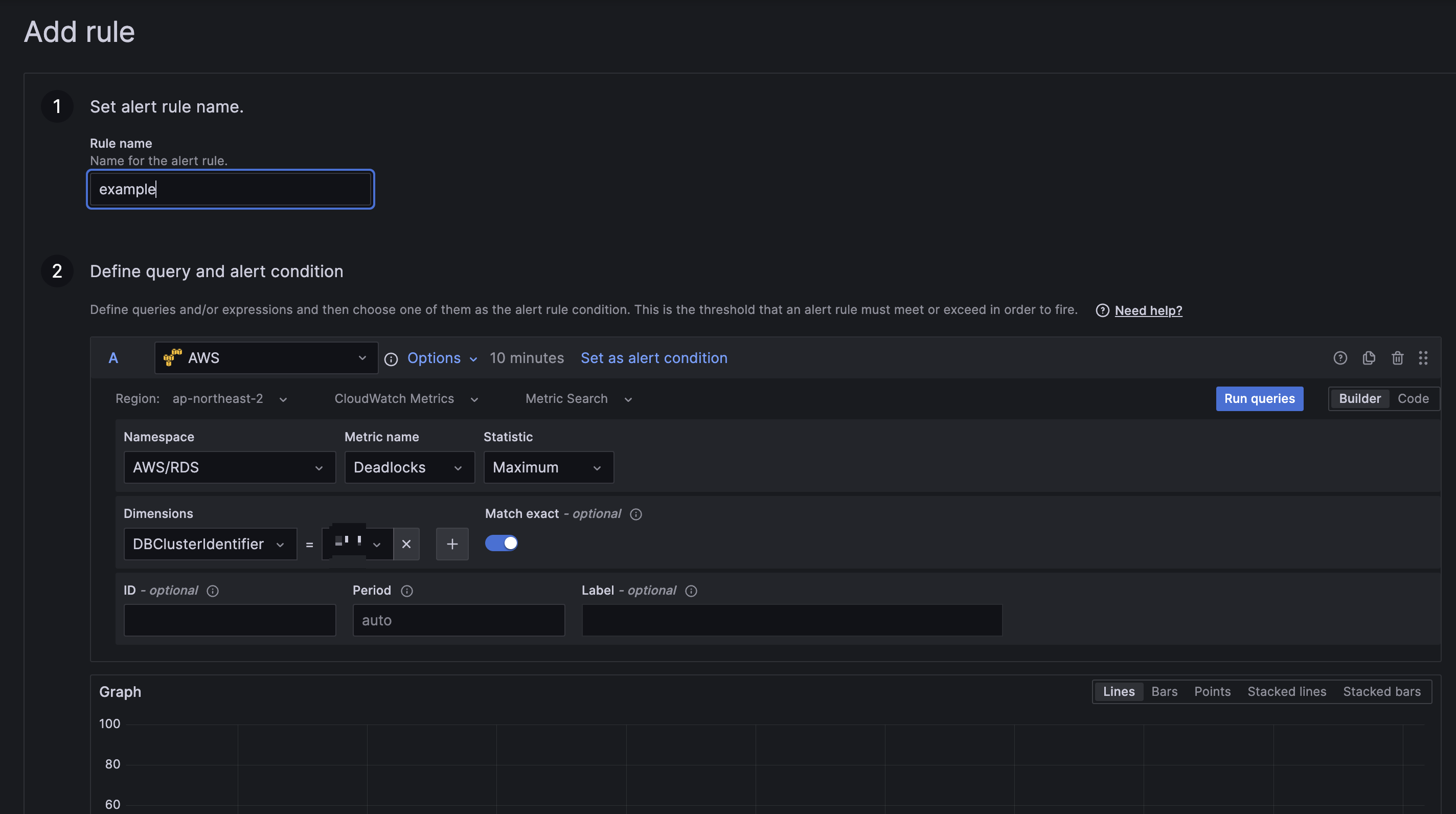Select the Points graph style
1456x814 pixels.
pyautogui.click(x=1212, y=691)
